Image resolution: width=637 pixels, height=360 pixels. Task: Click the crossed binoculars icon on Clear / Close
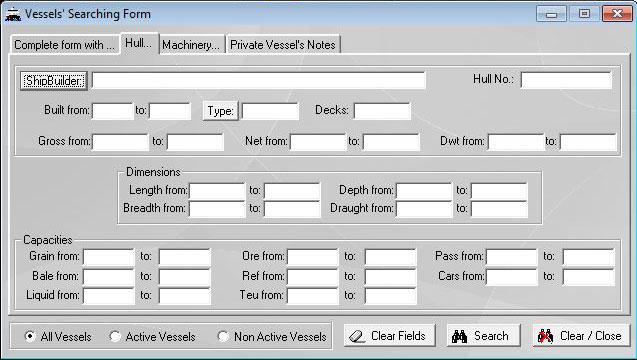click(545, 336)
